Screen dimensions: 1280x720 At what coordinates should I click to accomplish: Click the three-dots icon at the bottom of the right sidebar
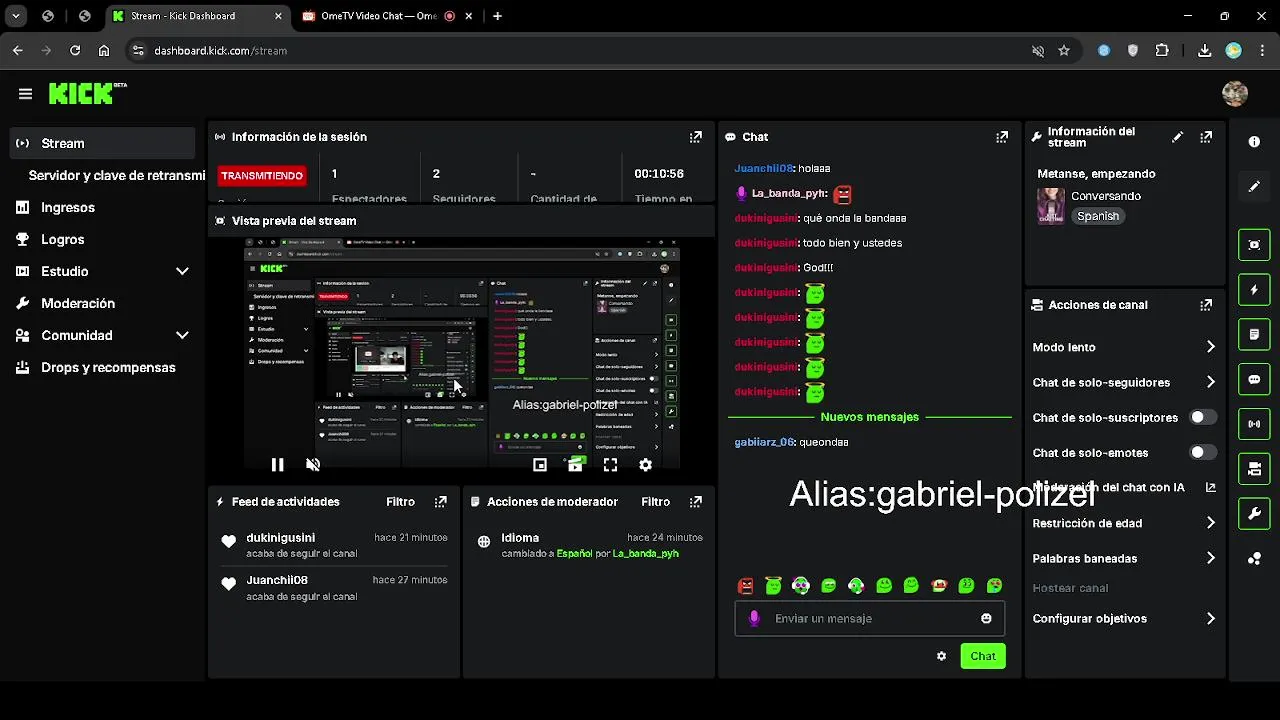click(1254, 559)
